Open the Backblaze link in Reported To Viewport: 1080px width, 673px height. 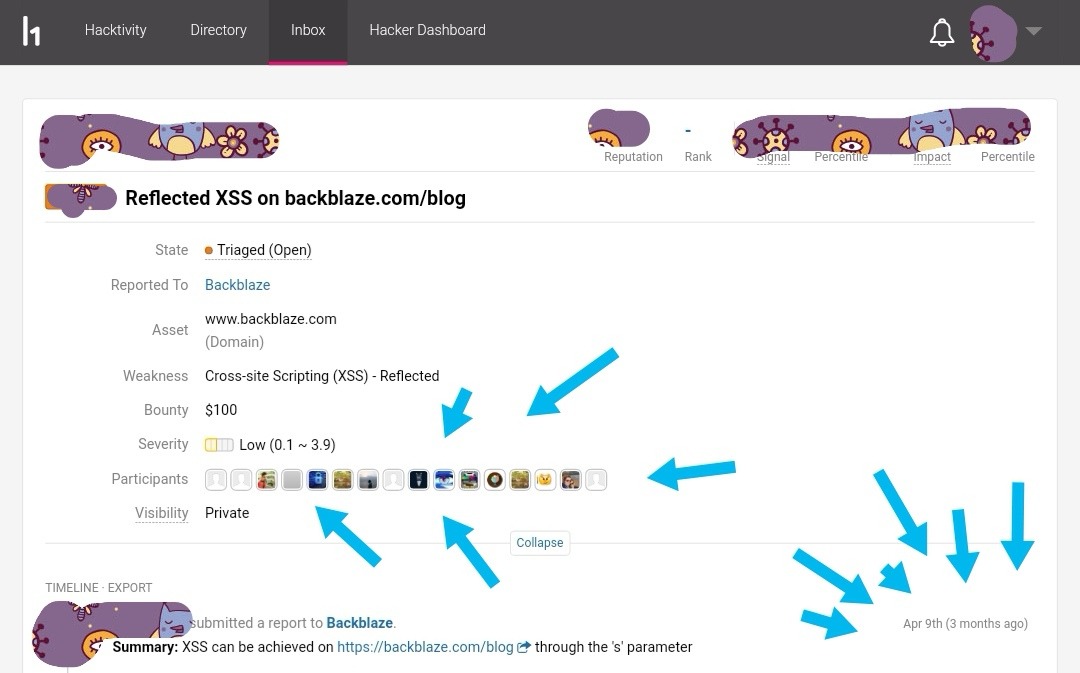pos(237,285)
